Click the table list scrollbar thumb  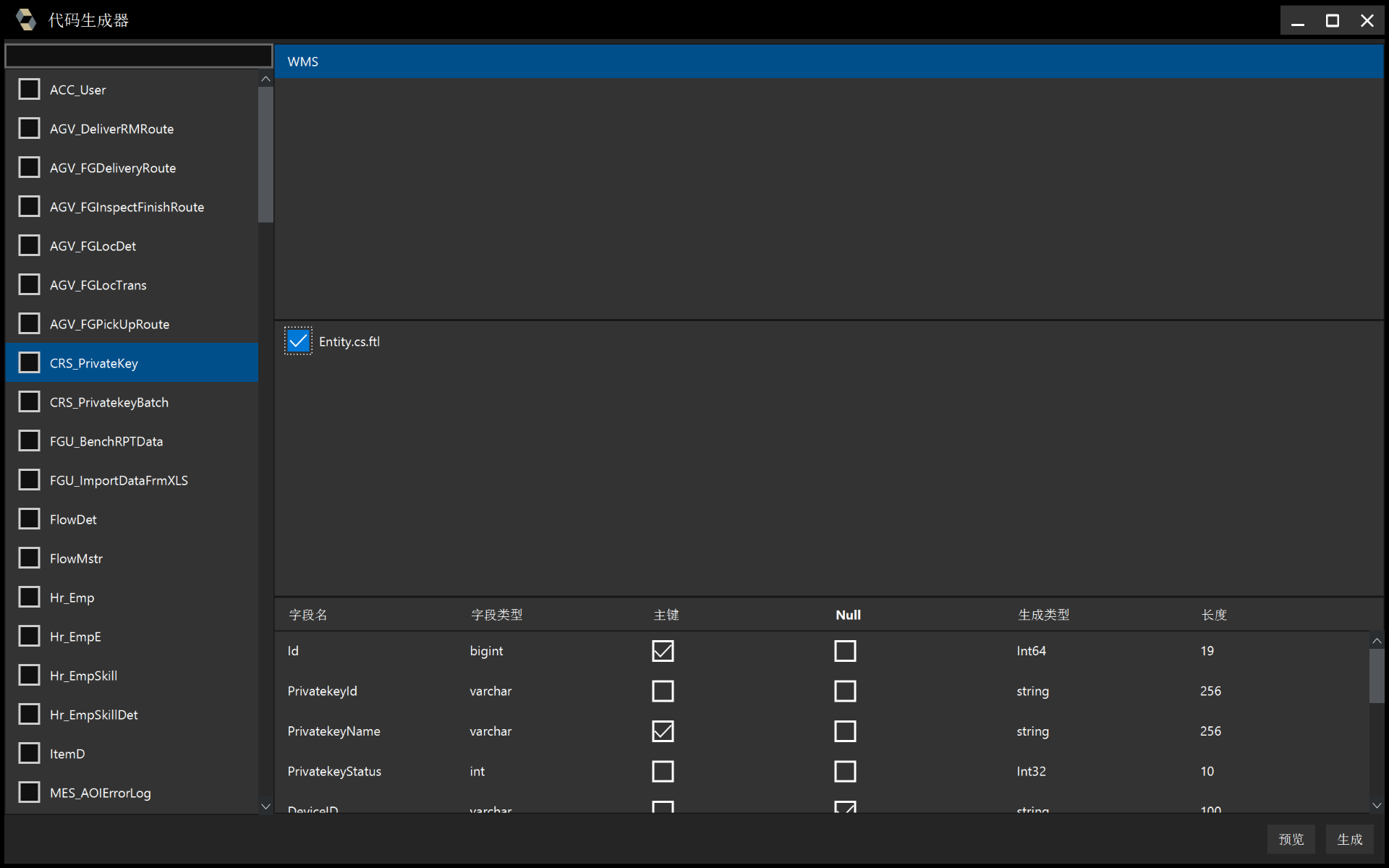pyautogui.click(x=266, y=155)
